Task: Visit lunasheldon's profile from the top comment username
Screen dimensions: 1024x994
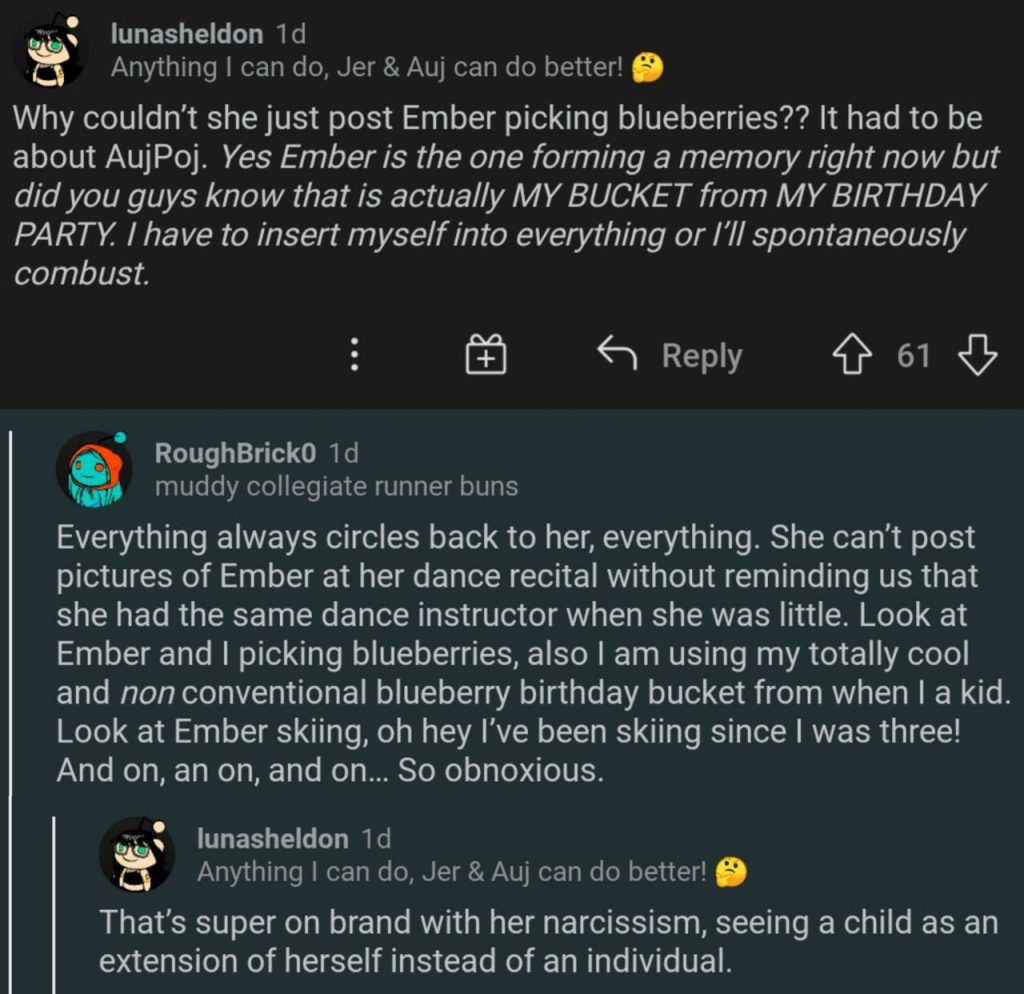Action: 187,34
